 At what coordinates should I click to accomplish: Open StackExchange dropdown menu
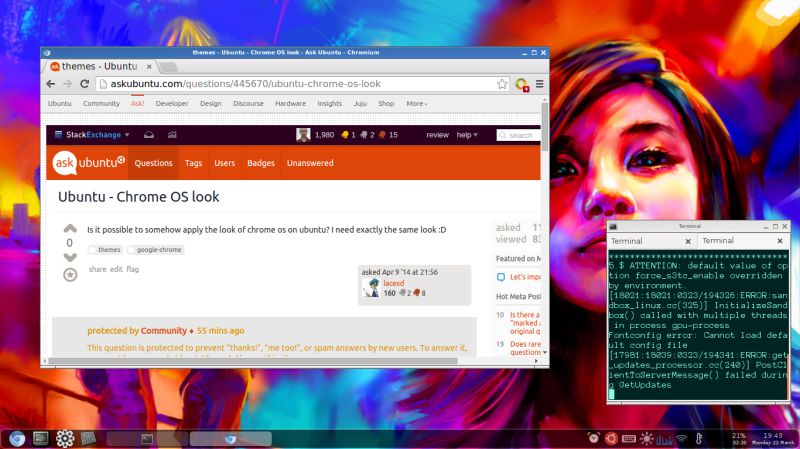[92, 135]
